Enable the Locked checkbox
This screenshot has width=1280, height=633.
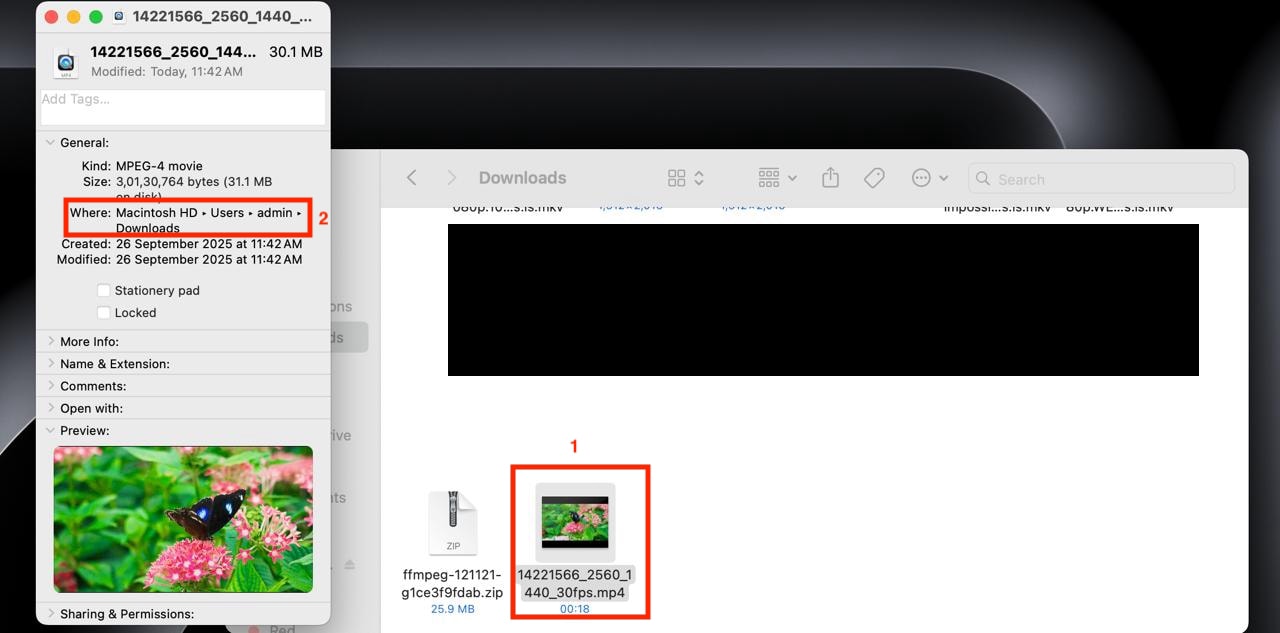coord(103,312)
